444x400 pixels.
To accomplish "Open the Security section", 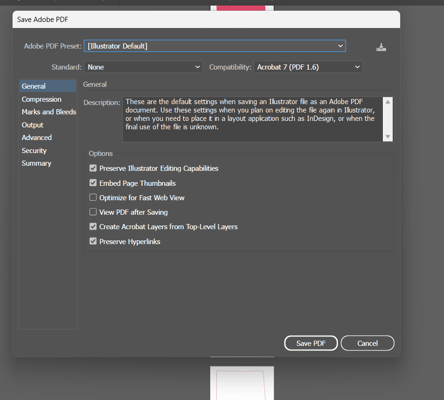I will click(x=34, y=151).
